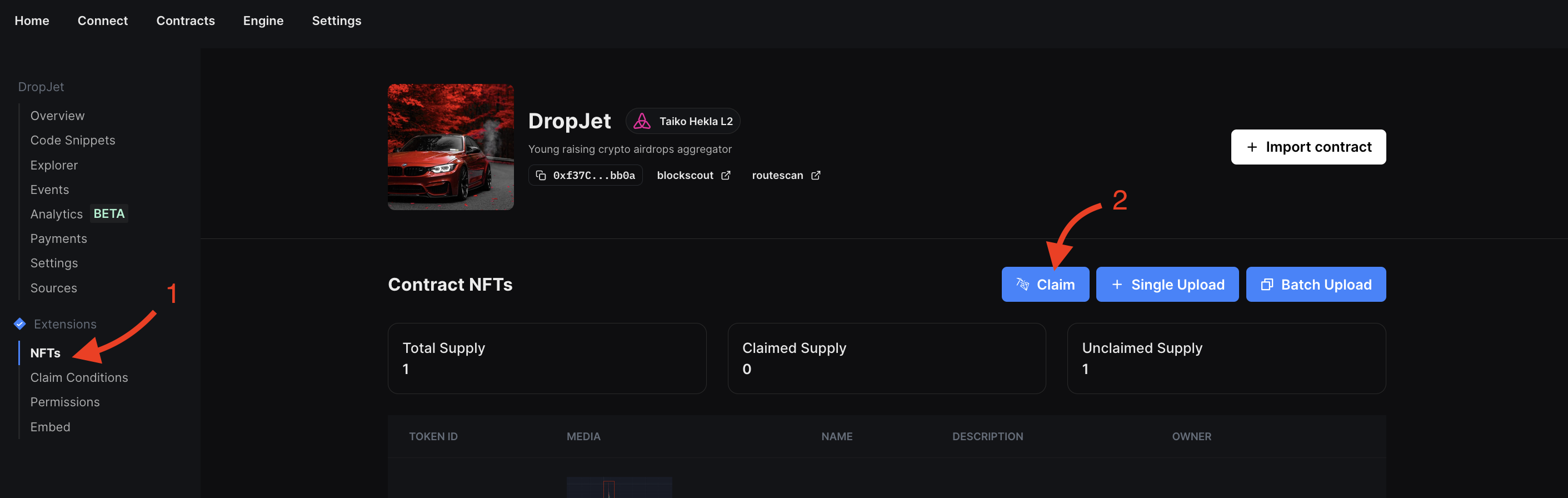
Task: Open the sidebar Settings item under DropJet
Action: coord(53,263)
